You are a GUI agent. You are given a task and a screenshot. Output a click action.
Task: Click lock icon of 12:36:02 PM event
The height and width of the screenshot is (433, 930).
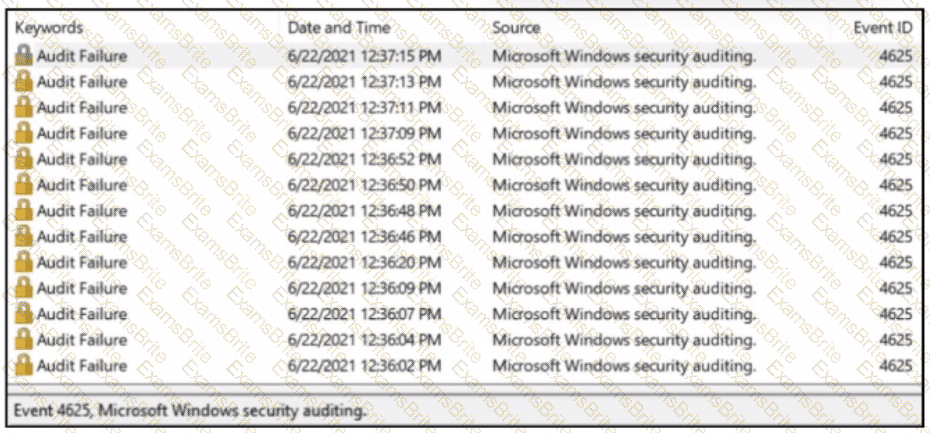click(x=24, y=366)
